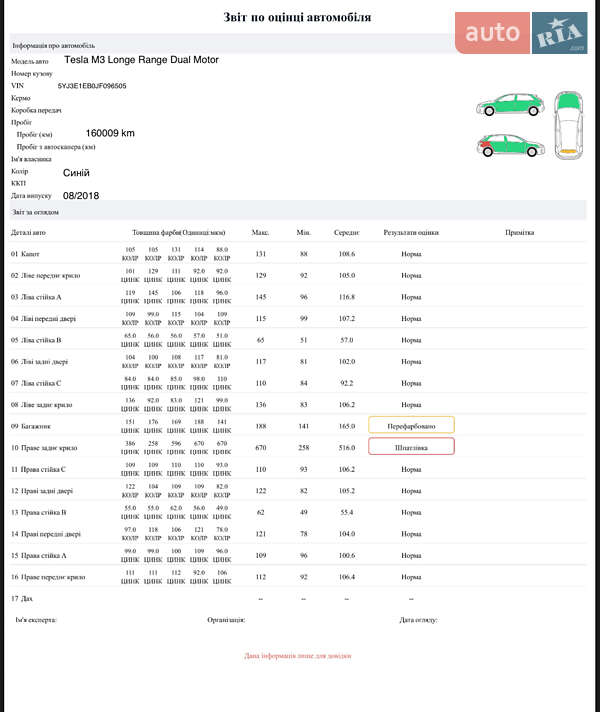
Task: Select the side-view car diagram with red rear
Action: point(510,145)
